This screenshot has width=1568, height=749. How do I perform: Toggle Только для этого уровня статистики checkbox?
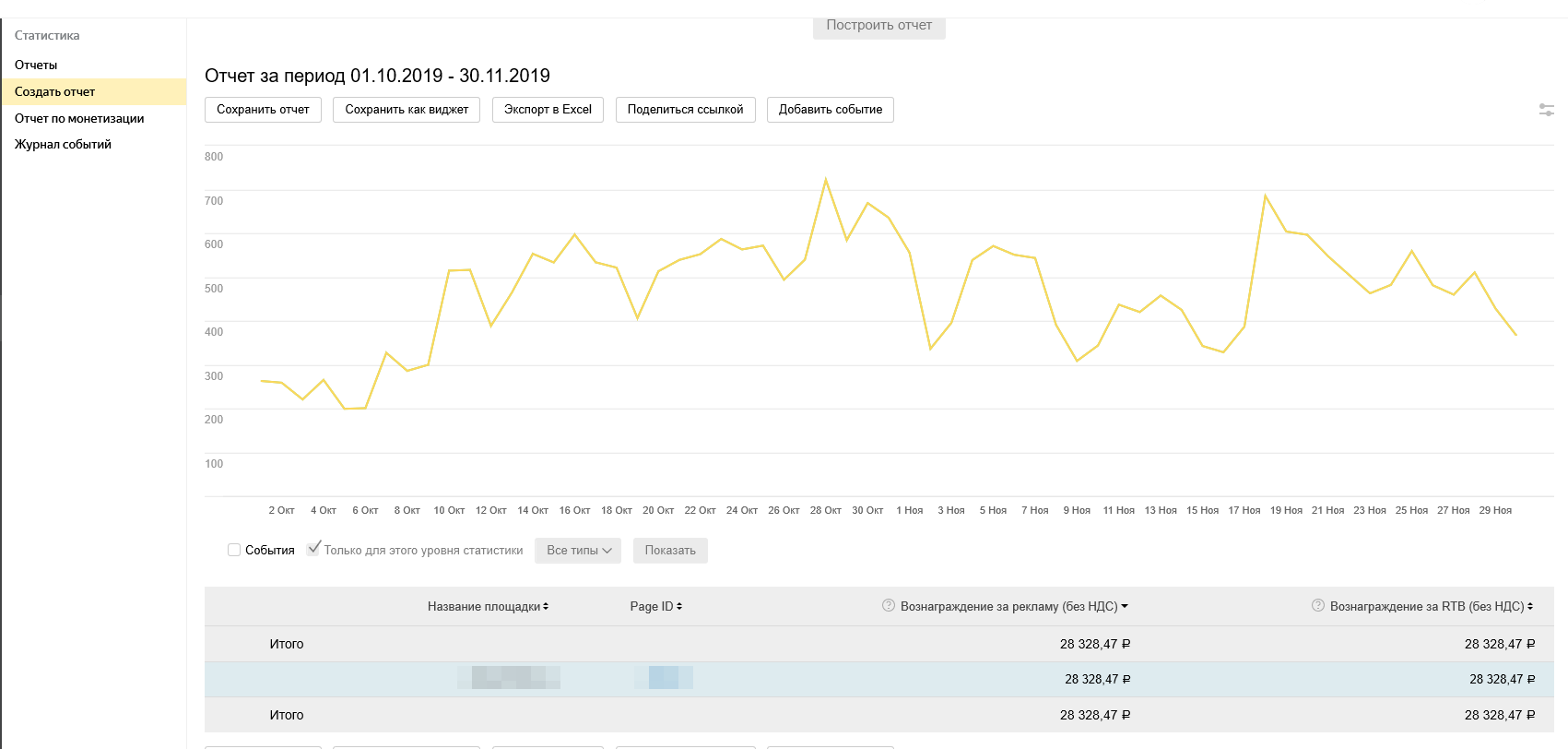[x=314, y=549]
